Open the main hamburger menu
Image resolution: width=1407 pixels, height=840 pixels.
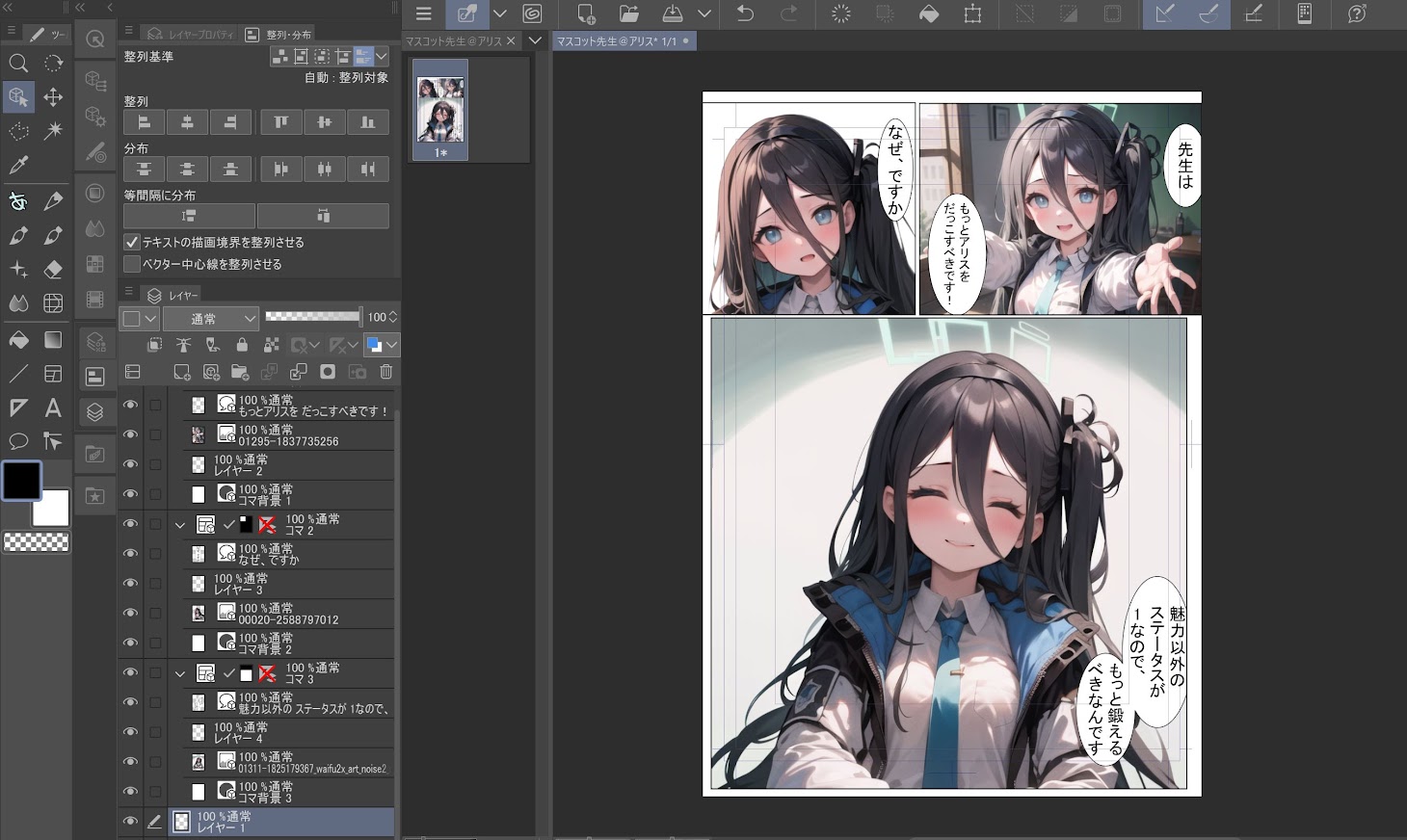point(422,13)
